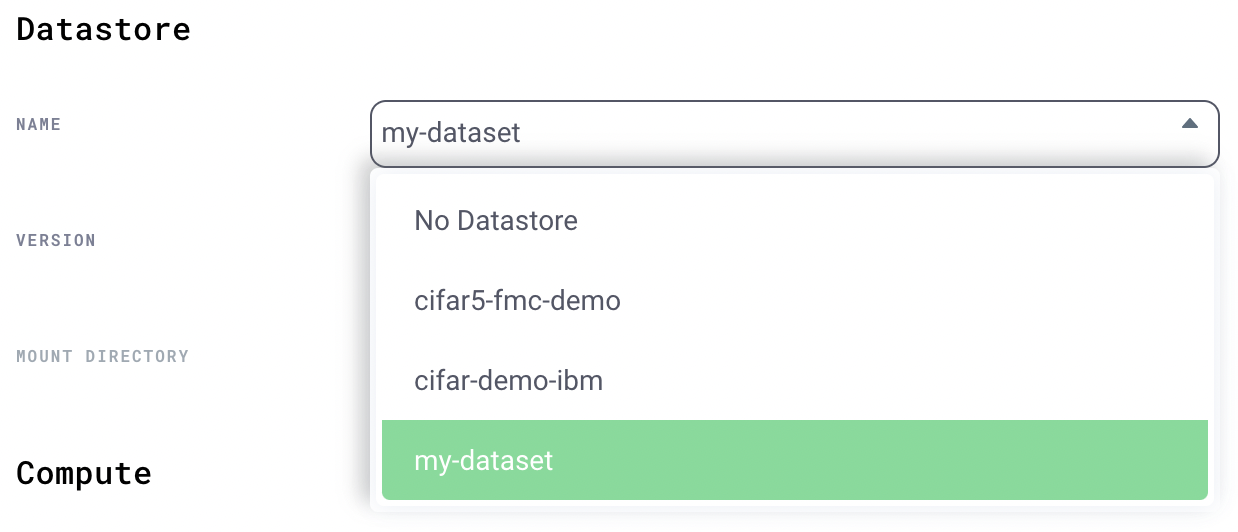Choose cifar5-fmc-demo from the list
This screenshot has width=1238, height=532.
795,300
